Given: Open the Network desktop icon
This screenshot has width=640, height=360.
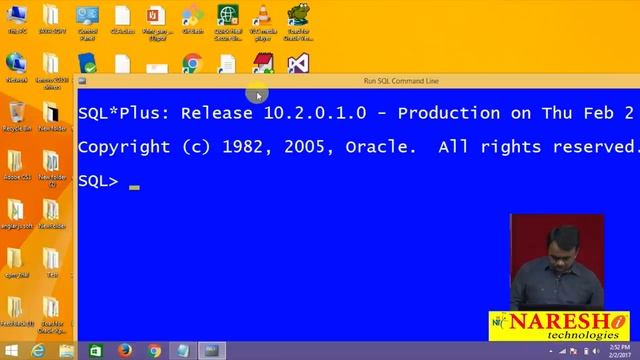Looking at the screenshot, I should click(x=17, y=68).
